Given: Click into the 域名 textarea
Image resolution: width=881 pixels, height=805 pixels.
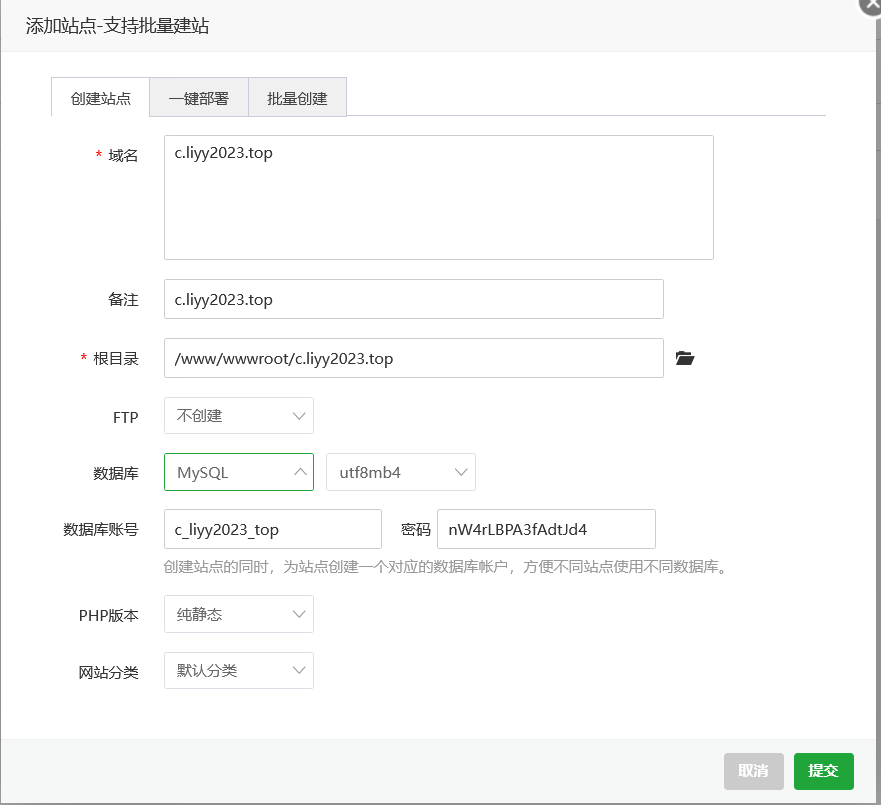Looking at the screenshot, I should click(439, 197).
